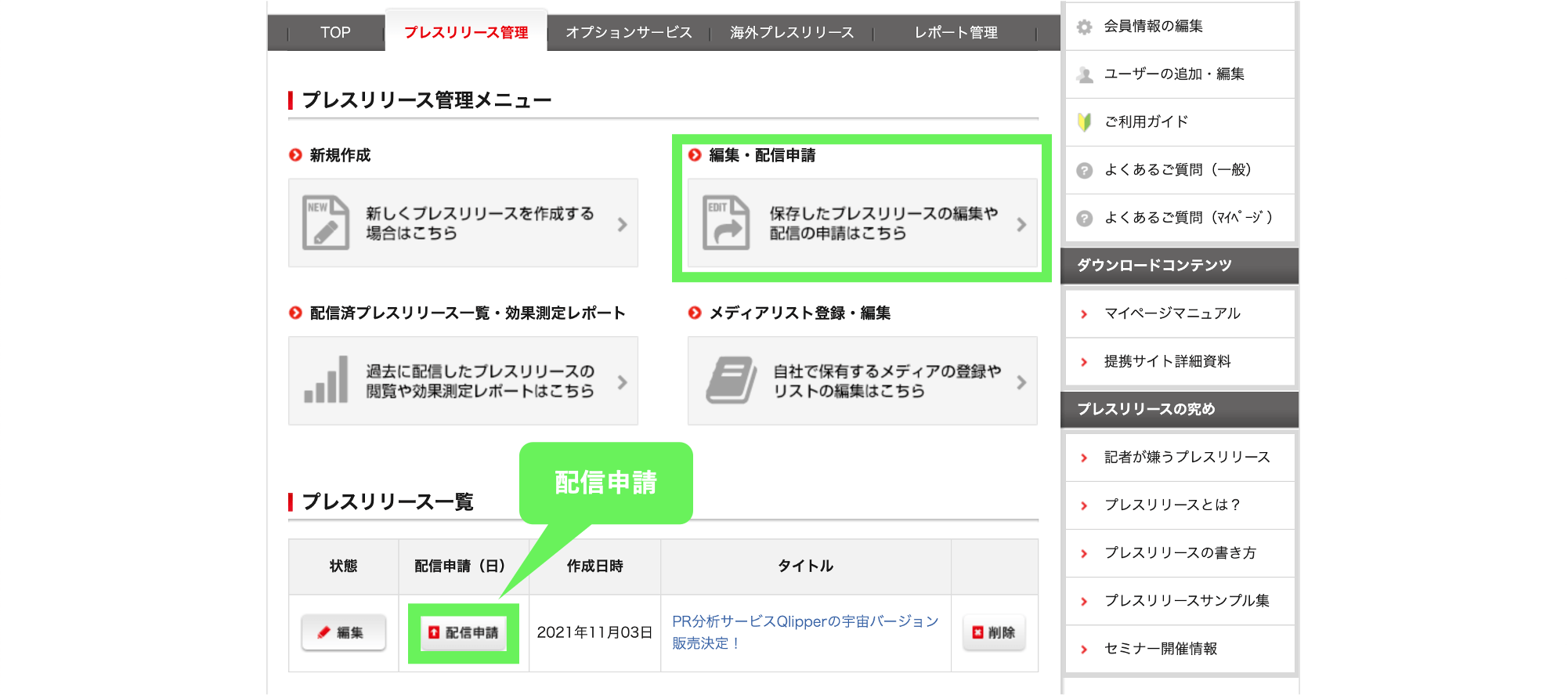
Task: Click the bar chart report icon
Action: 326,381
